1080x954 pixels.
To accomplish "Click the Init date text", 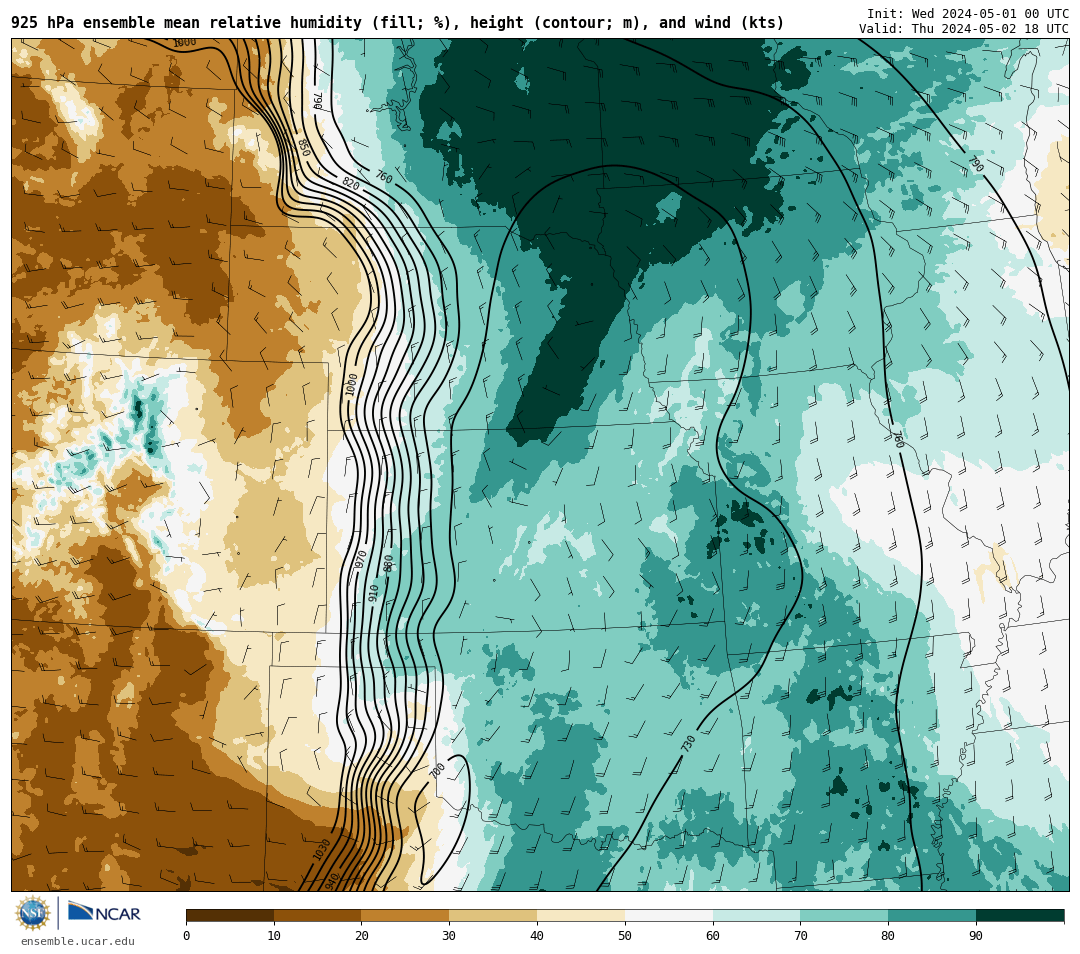I will pos(968,14).
